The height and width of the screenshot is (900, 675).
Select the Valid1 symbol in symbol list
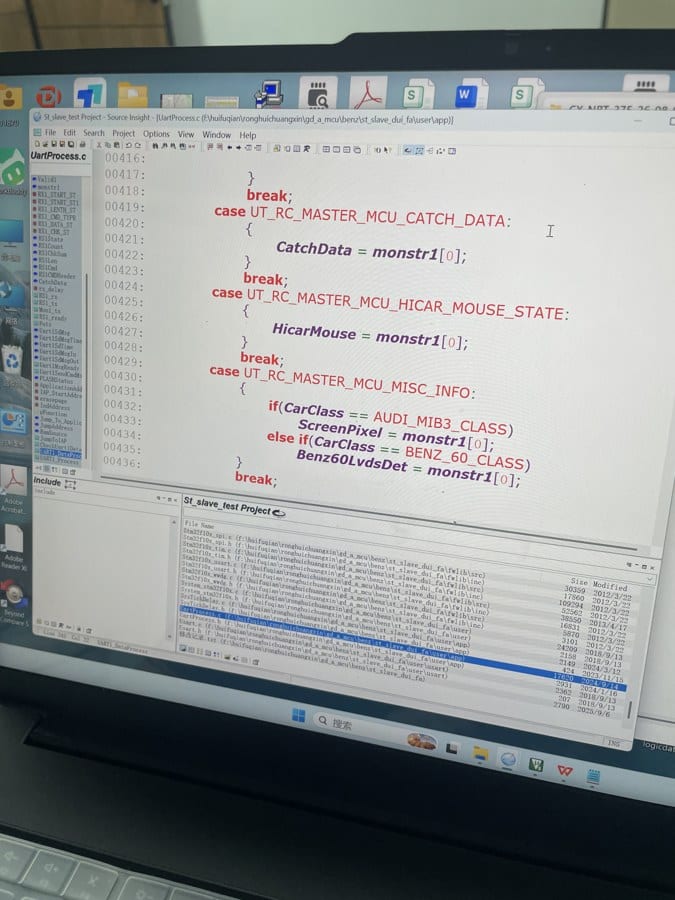click(x=47, y=180)
